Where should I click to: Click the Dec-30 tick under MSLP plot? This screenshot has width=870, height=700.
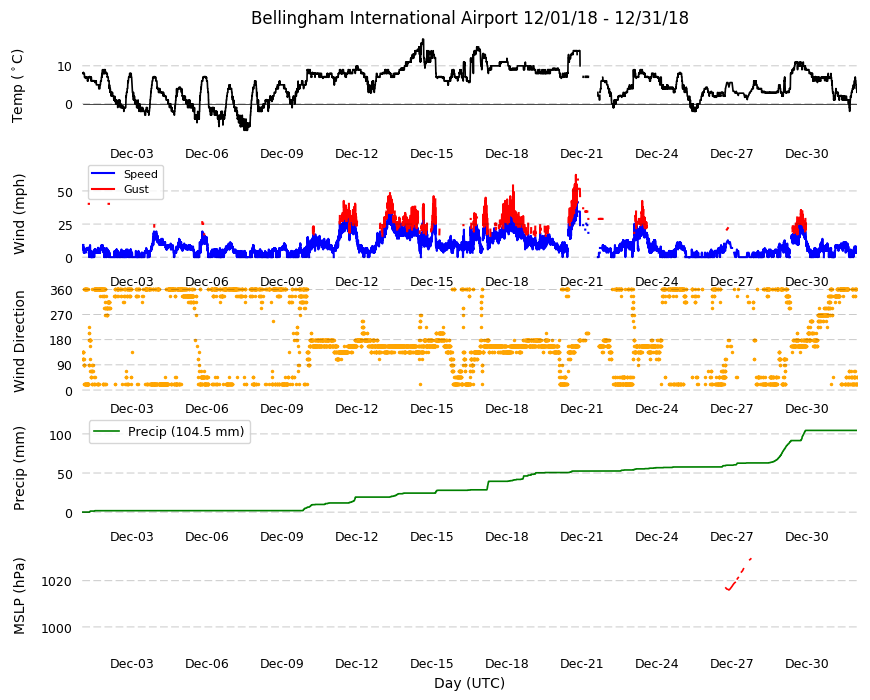(x=806, y=663)
